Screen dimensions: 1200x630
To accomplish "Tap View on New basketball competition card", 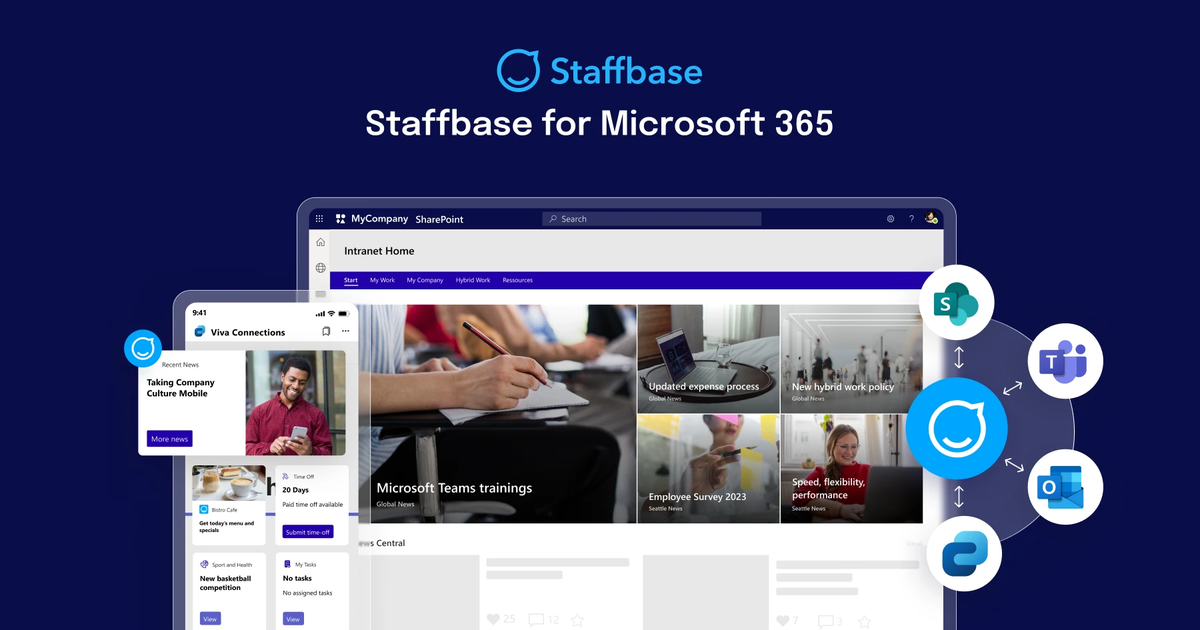I will click(210, 619).
